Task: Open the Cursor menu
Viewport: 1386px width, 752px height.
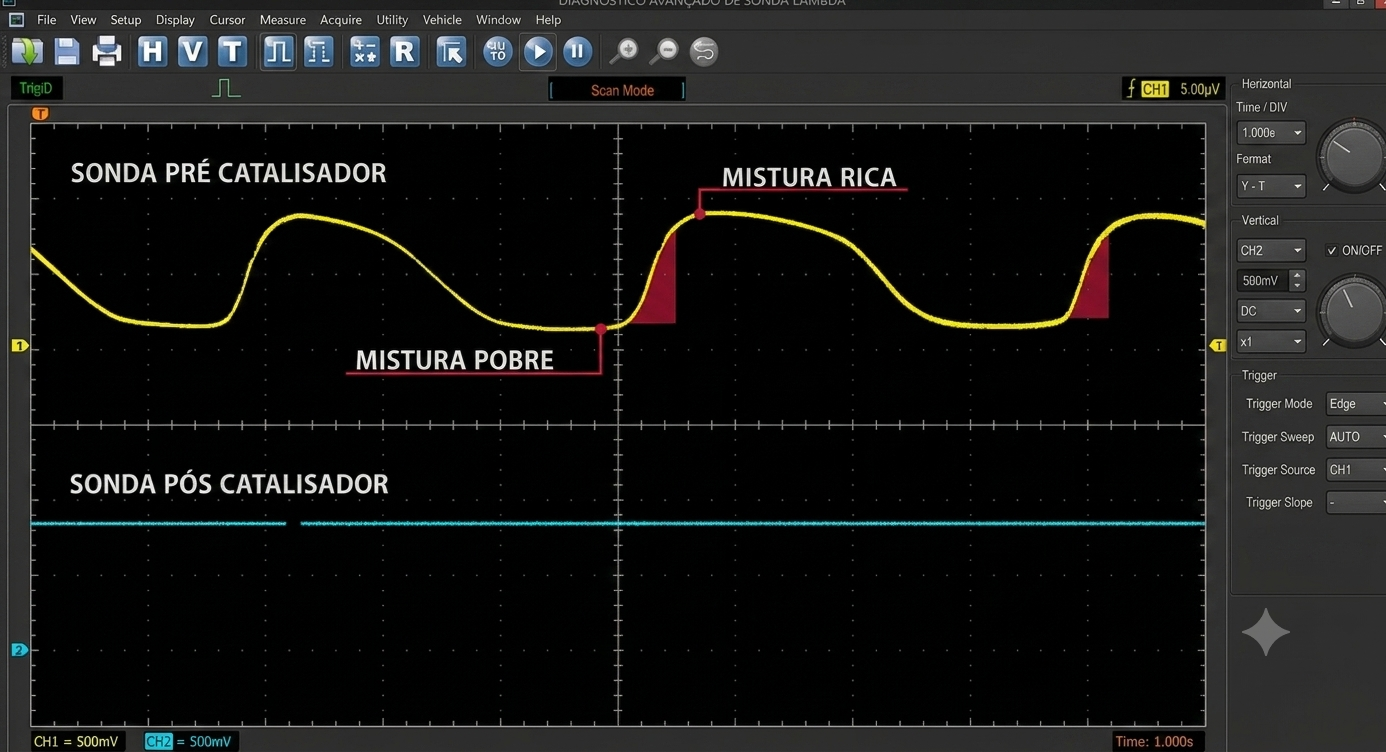Action: click(227, 19)
